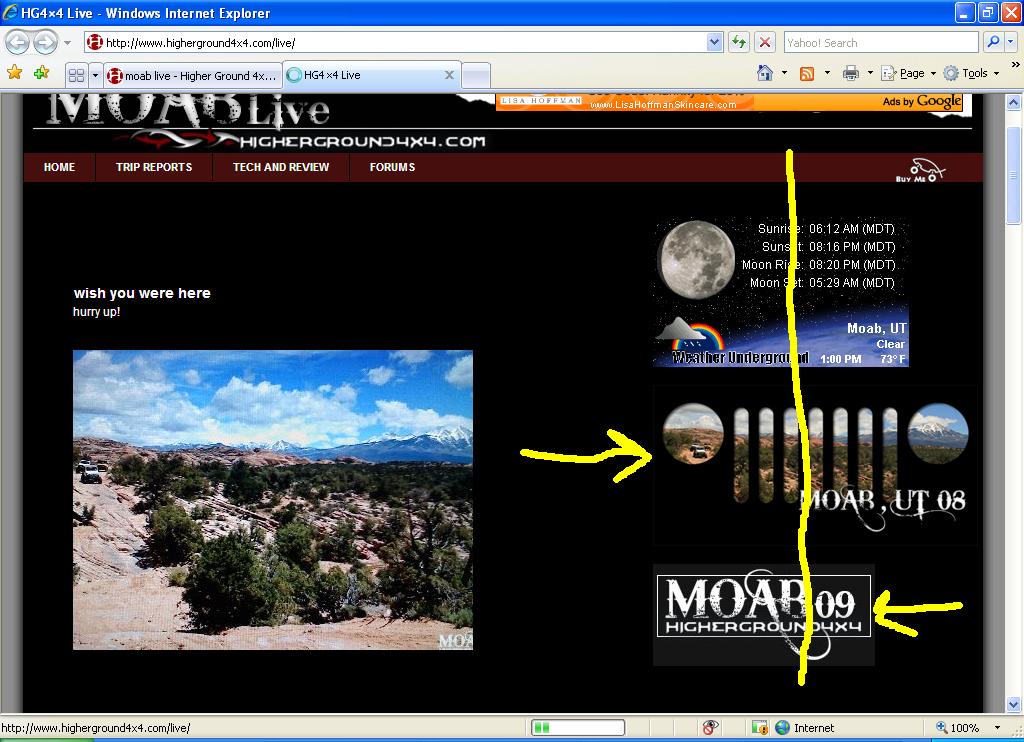Viewport: 1024px width, 742px height.
Task: Click the red Stop loading icon
Action: pyautogui.click(x=765, y=42)
